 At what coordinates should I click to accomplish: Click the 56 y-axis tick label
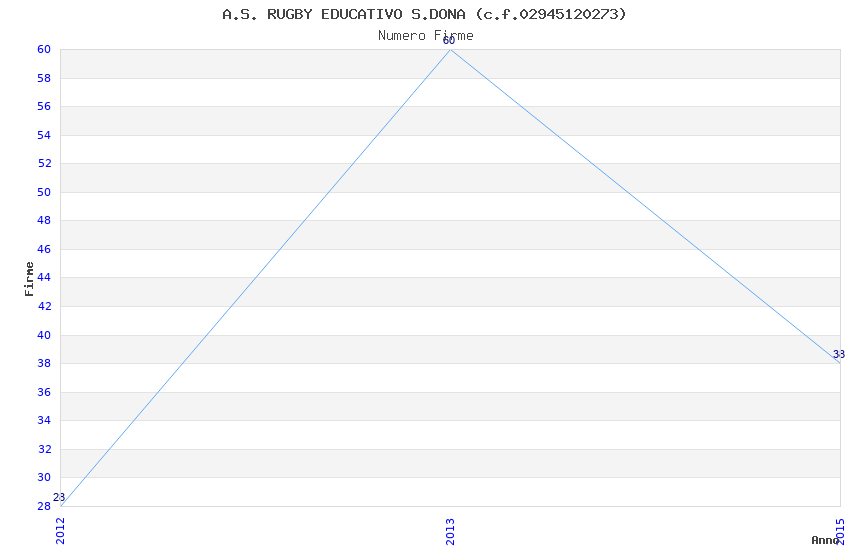[x=44, y=106]
